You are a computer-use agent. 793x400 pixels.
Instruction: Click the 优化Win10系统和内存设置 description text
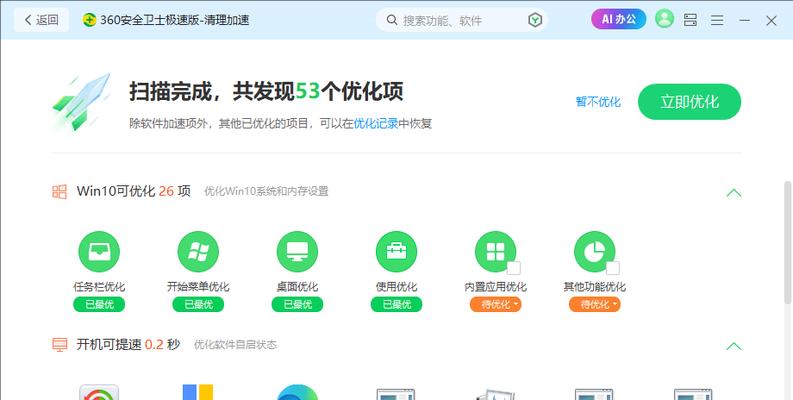click(267, 192)
